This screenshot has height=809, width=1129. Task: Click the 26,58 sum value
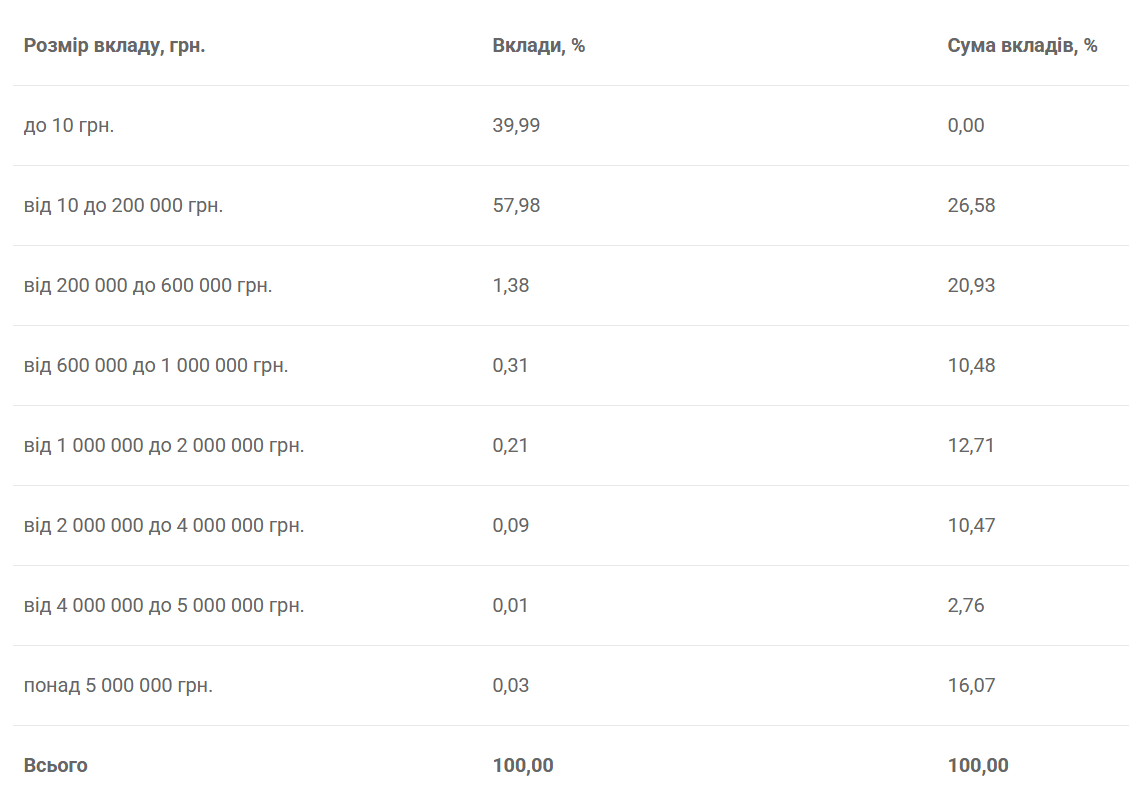click(x=971, y=206)
